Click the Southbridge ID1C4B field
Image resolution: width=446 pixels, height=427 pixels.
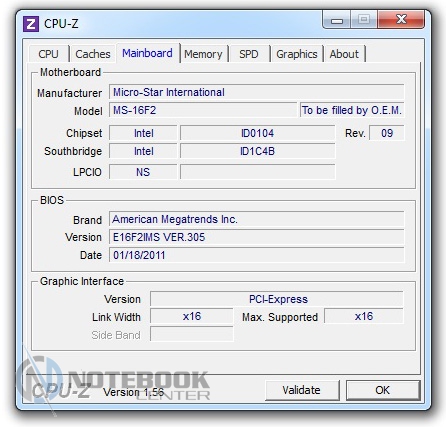click(x=258, y=151)
